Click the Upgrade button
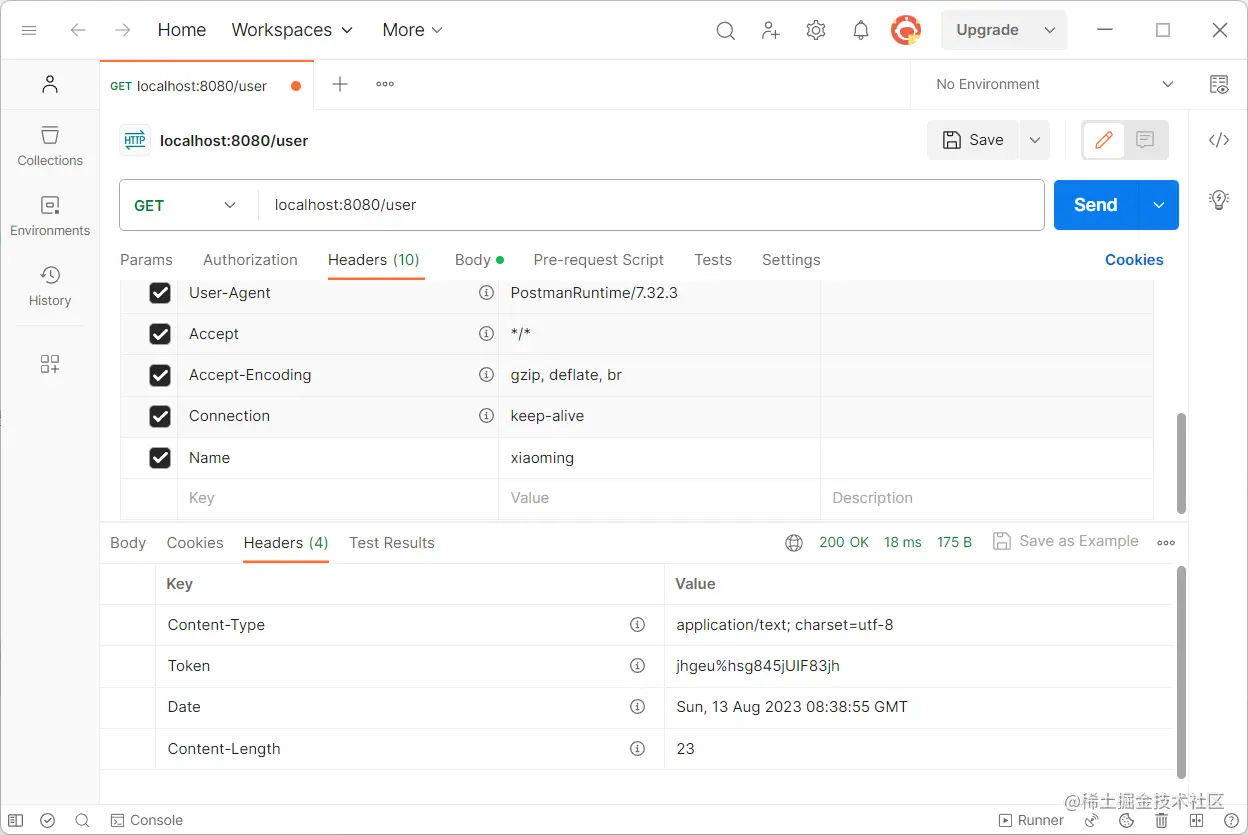 (988, 30)
